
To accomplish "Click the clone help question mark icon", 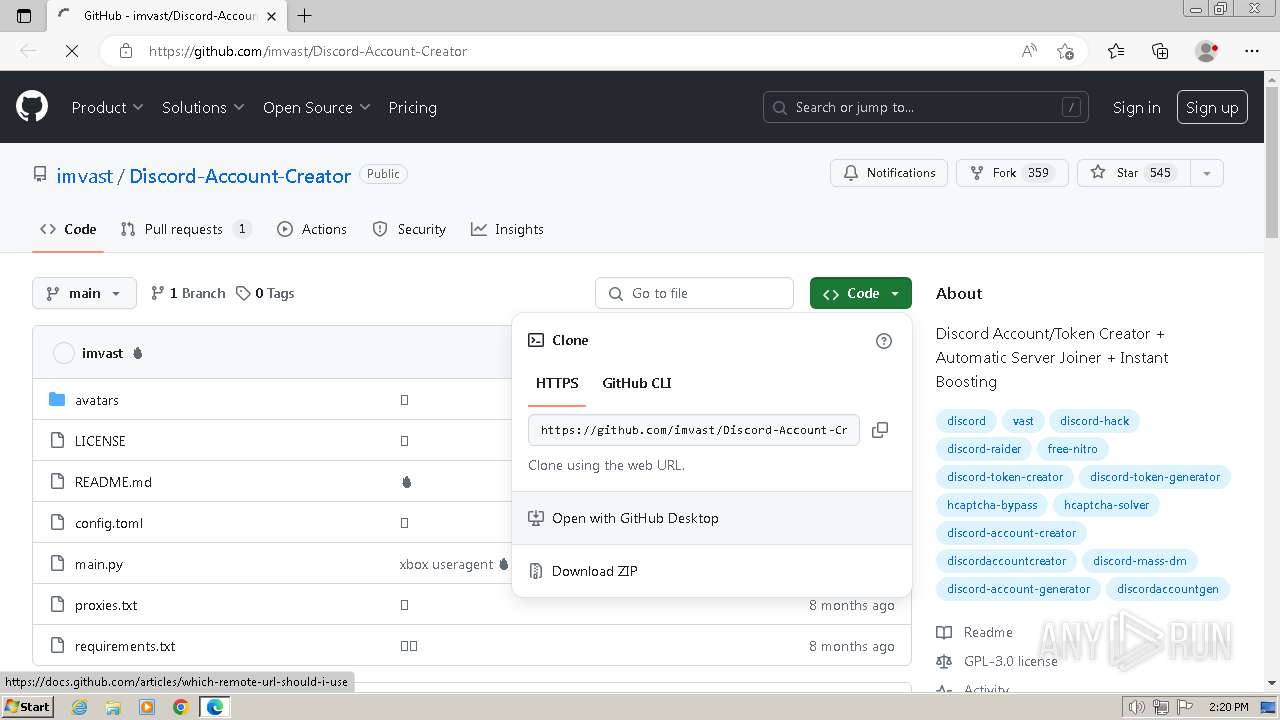I will pos(883,341).
